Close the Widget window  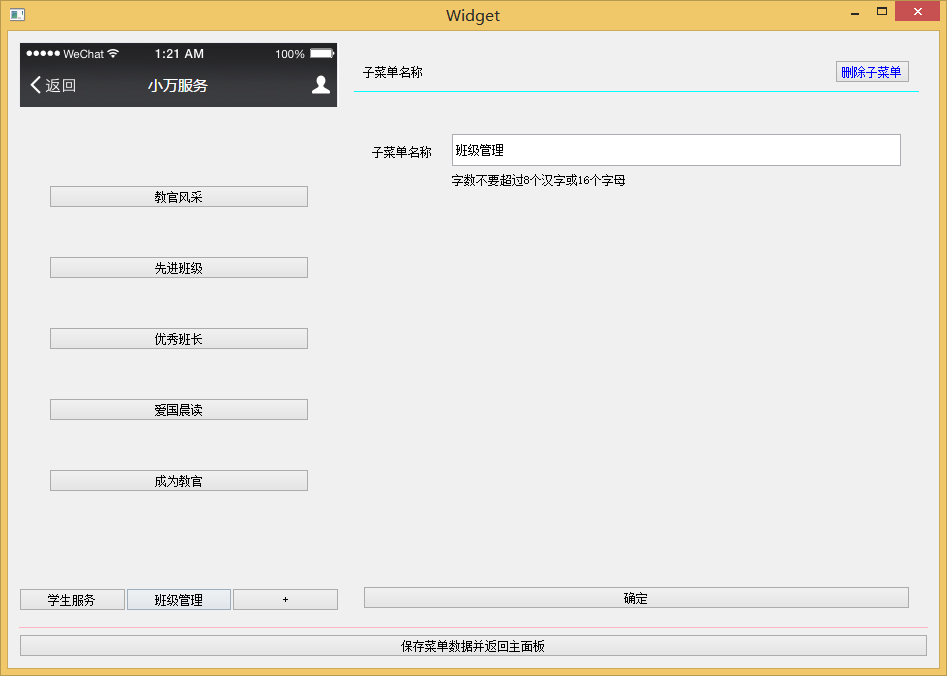917,11
